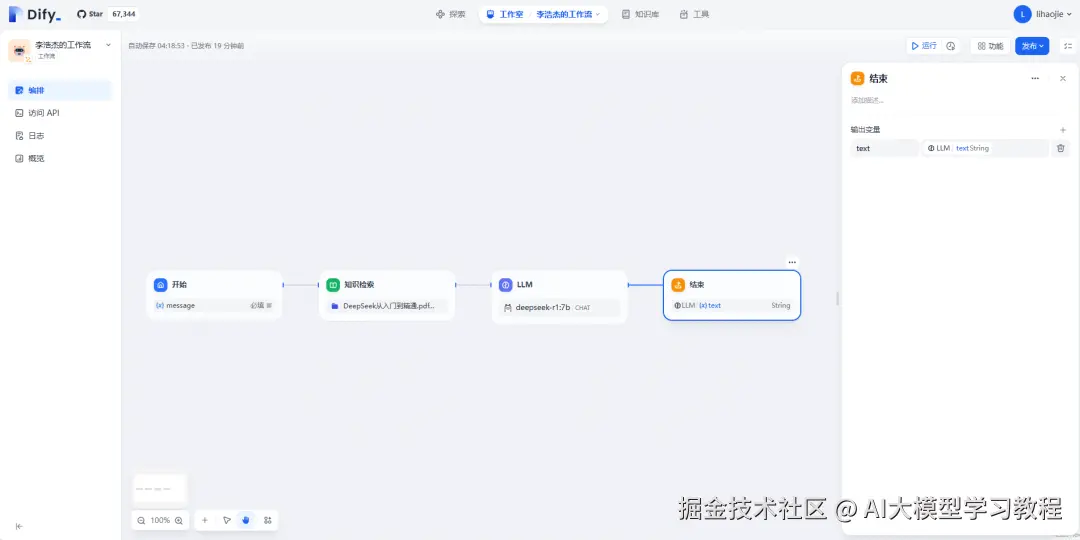Delete the text output variable

(x=1060, y=148)
